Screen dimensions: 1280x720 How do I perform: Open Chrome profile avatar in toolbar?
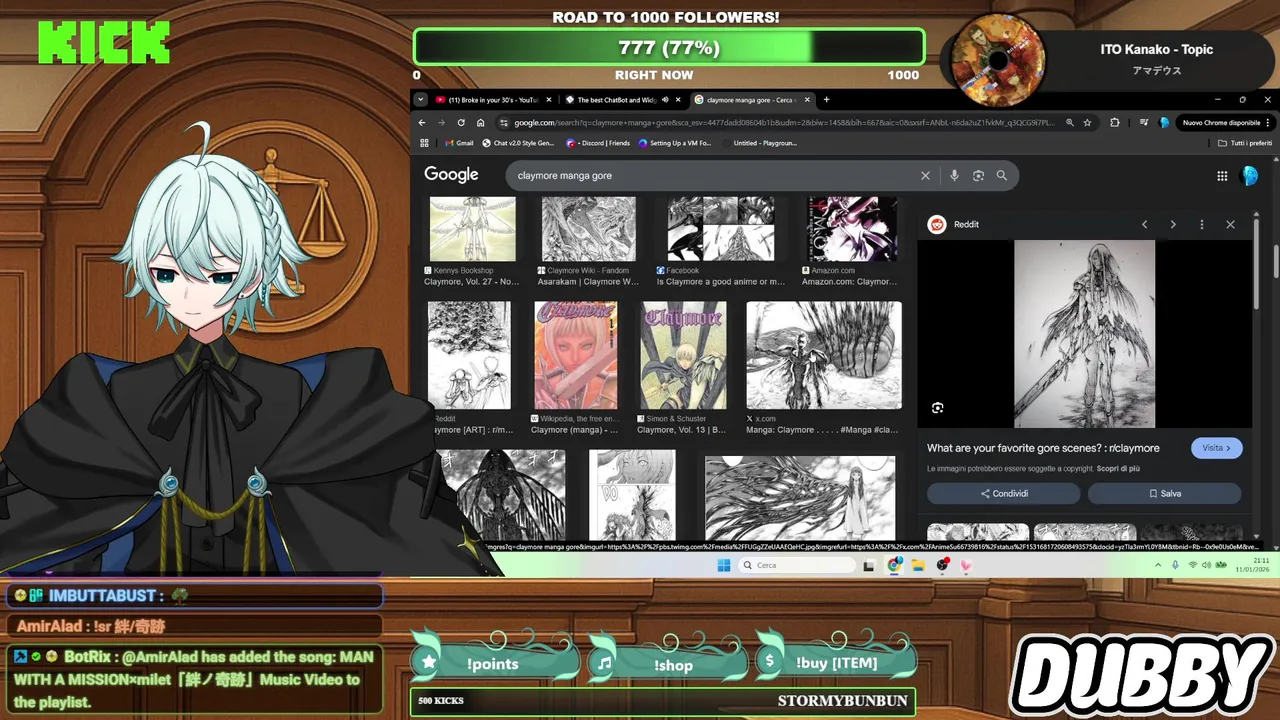(x=1164, y=122)
